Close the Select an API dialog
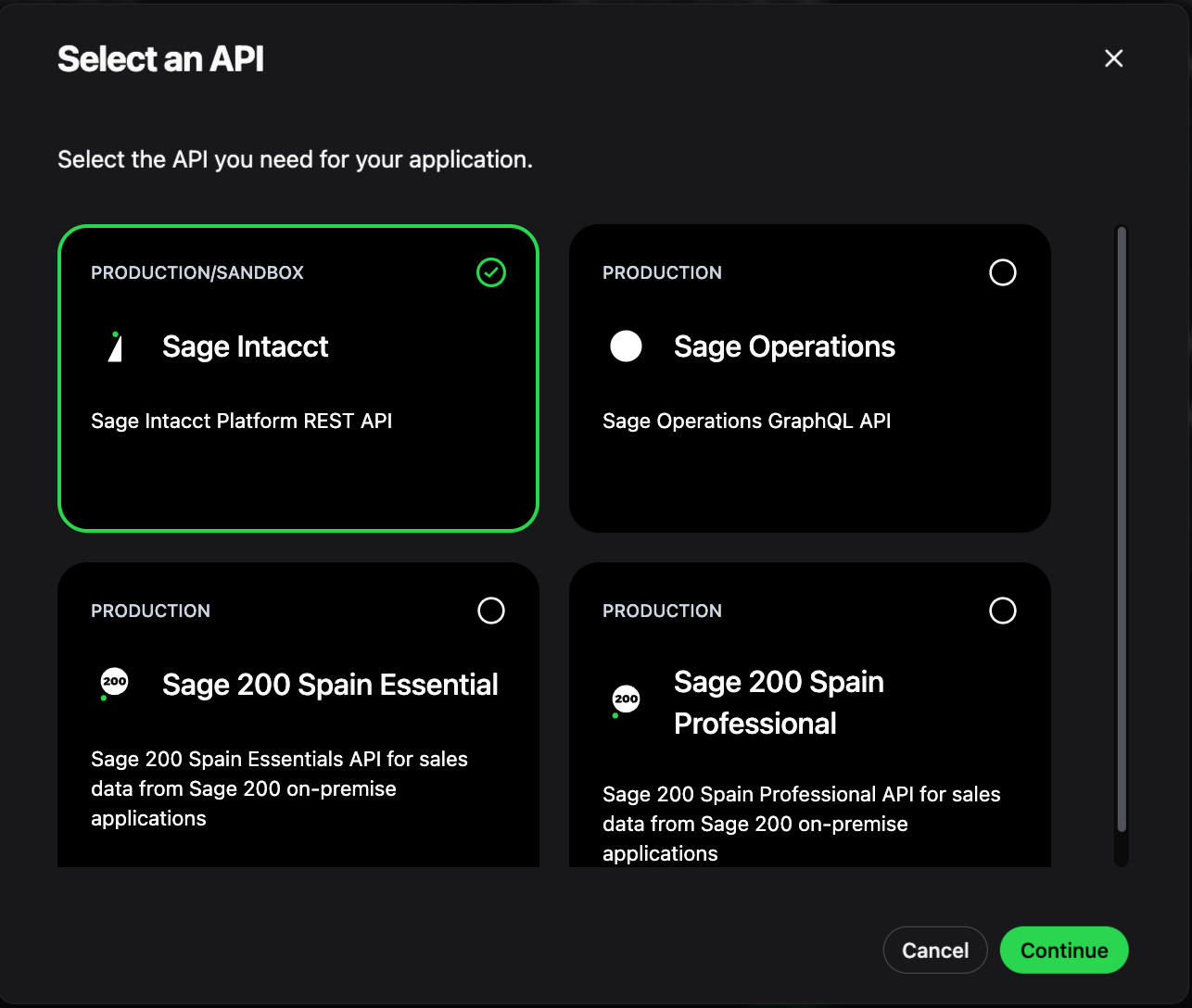 coord(1114,58)
